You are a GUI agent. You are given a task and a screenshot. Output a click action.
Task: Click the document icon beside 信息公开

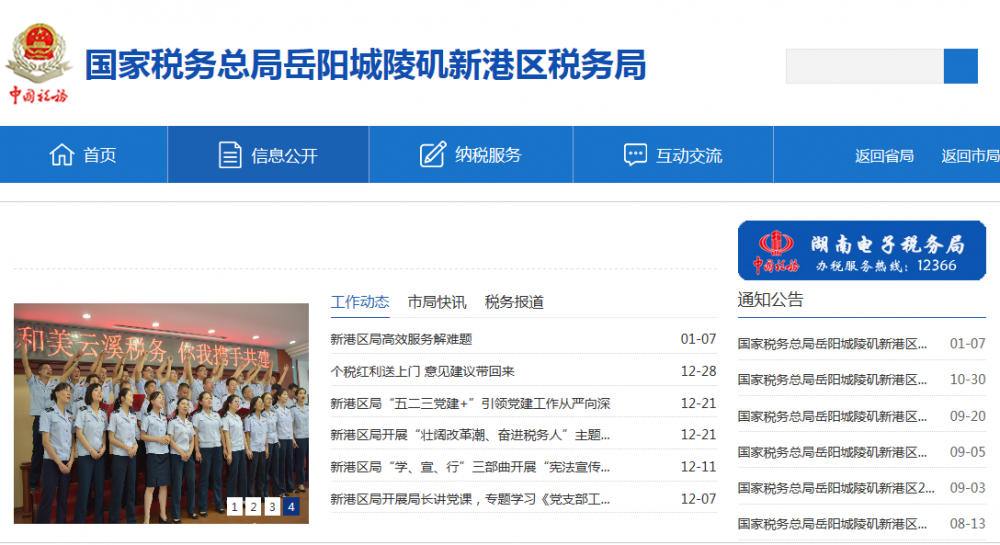pyautogui.click(x=230, y=155)
